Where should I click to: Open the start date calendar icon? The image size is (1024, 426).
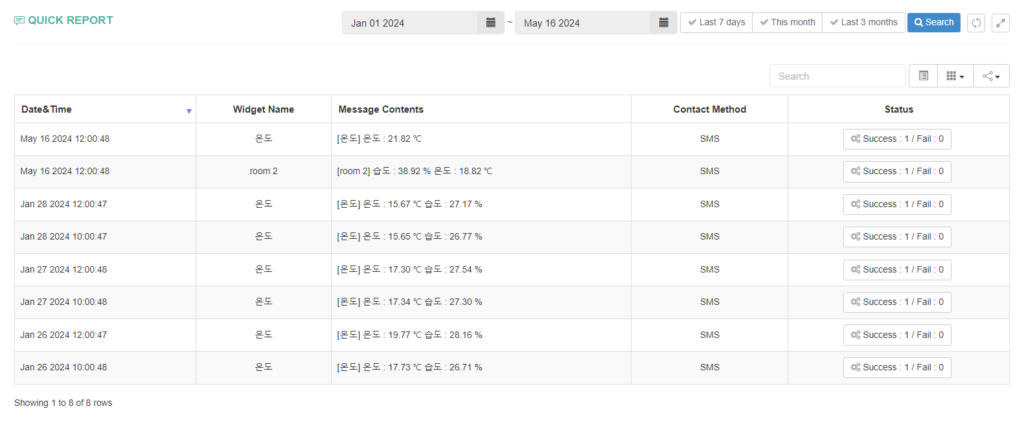[x=490, y=23]
